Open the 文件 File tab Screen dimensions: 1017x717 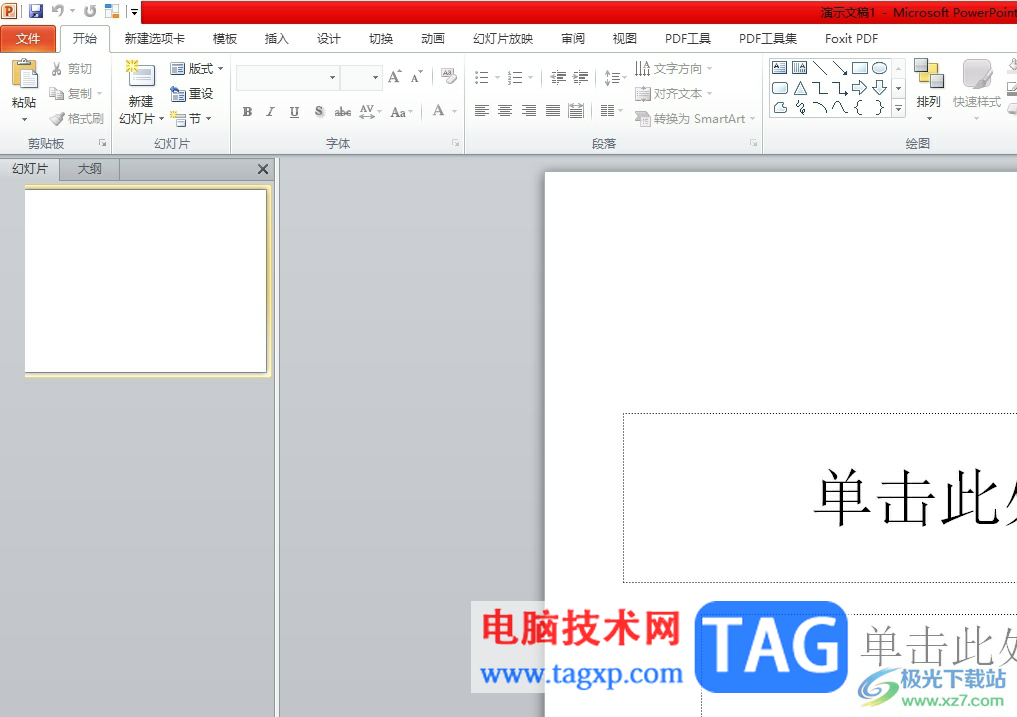click(x=28, y=39)
